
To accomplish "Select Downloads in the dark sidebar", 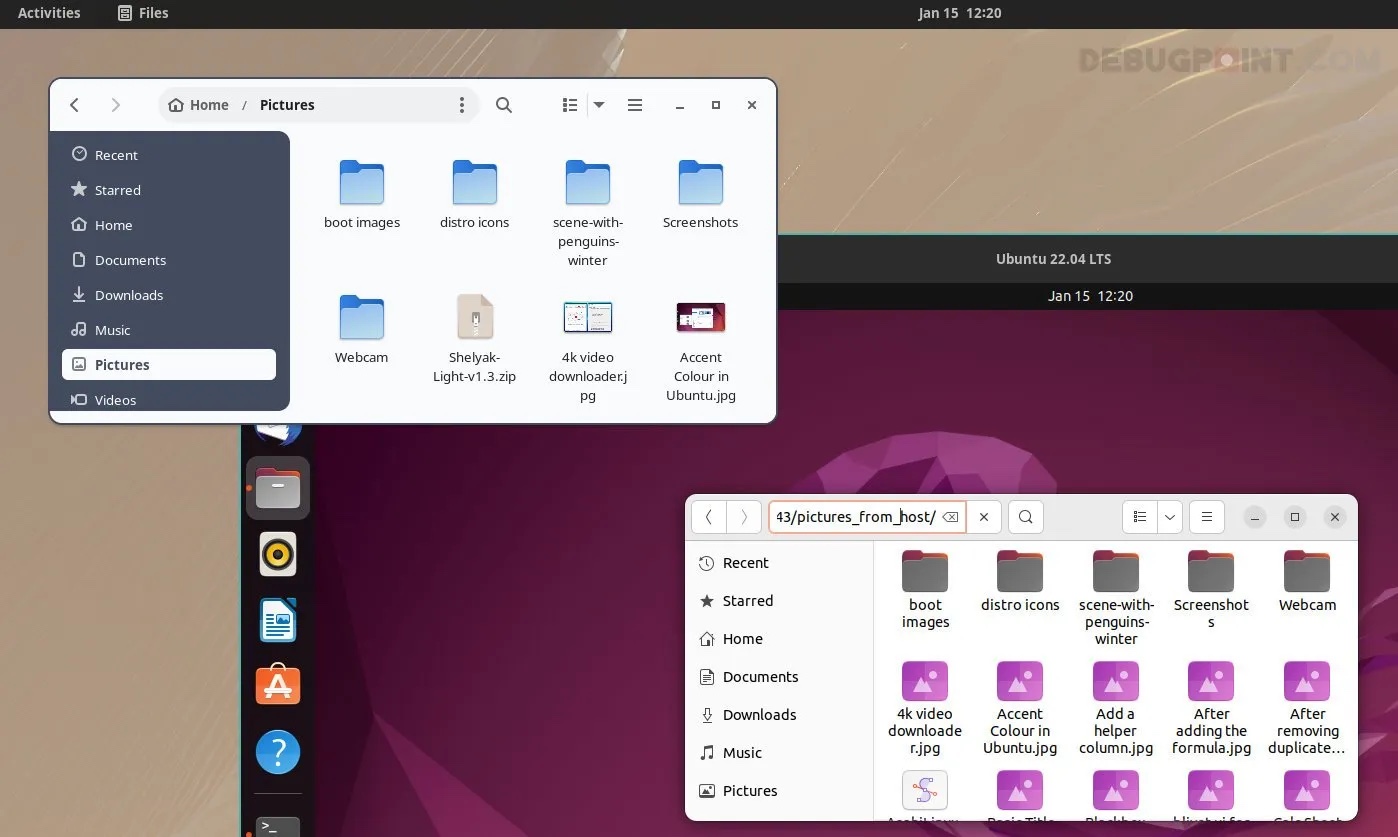I will 128,295.
